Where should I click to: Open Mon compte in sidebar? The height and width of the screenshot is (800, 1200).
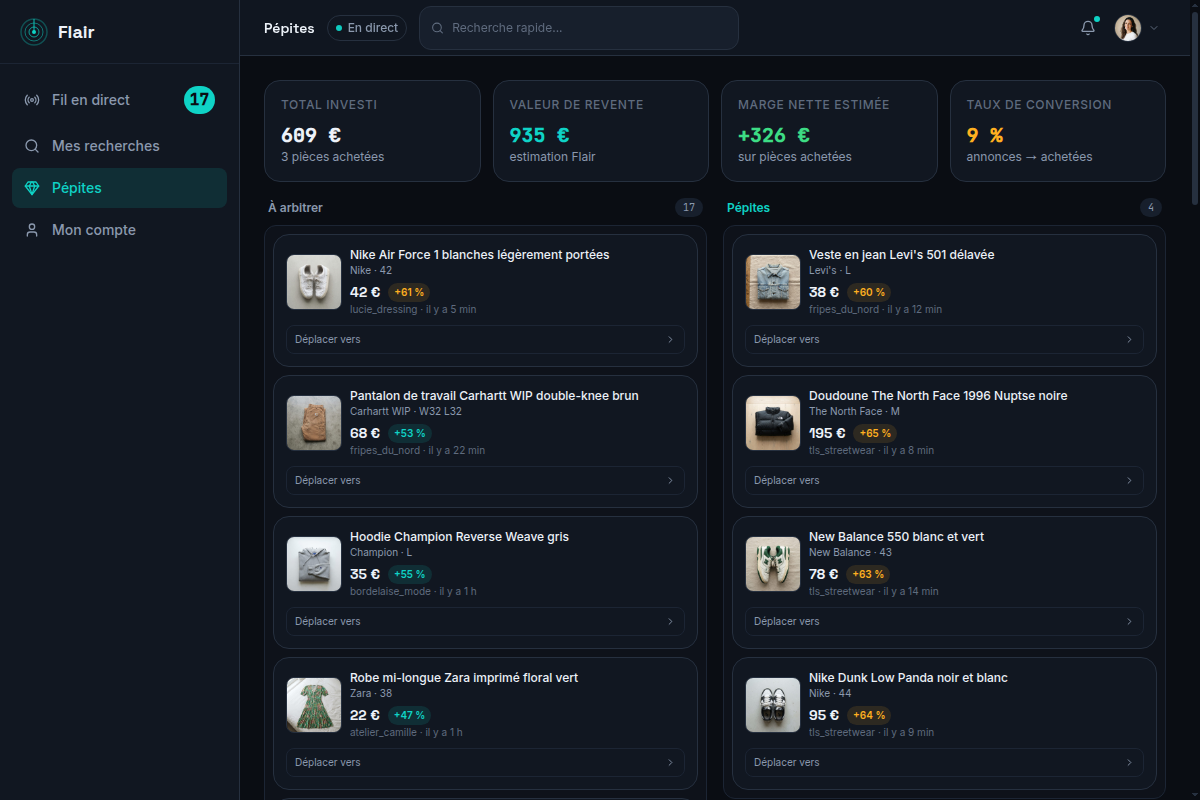coord(120,230)
